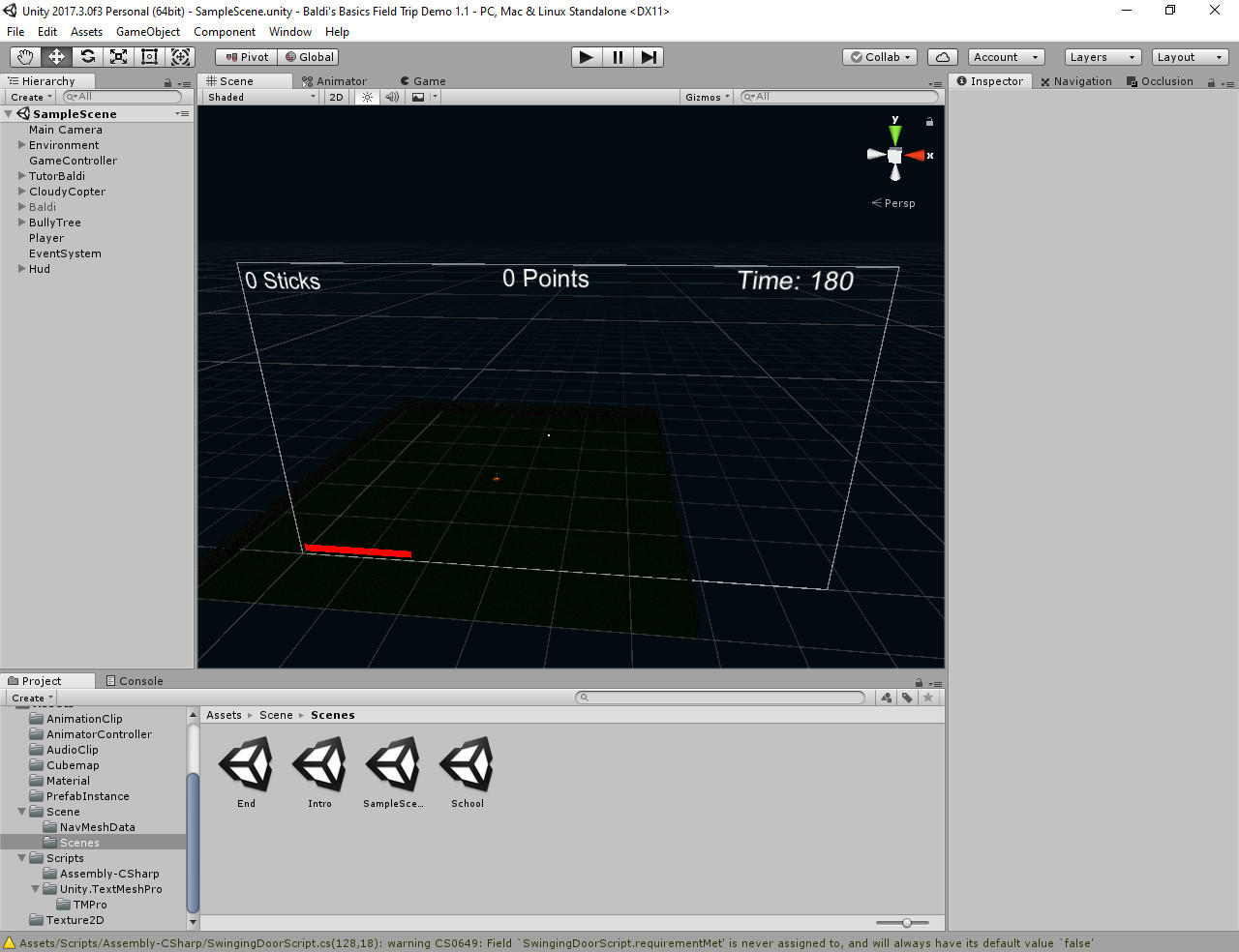The height and width of the screenshot is (952, 1239).
Task: Select the Scale tool
Action: tap(118, 56)
